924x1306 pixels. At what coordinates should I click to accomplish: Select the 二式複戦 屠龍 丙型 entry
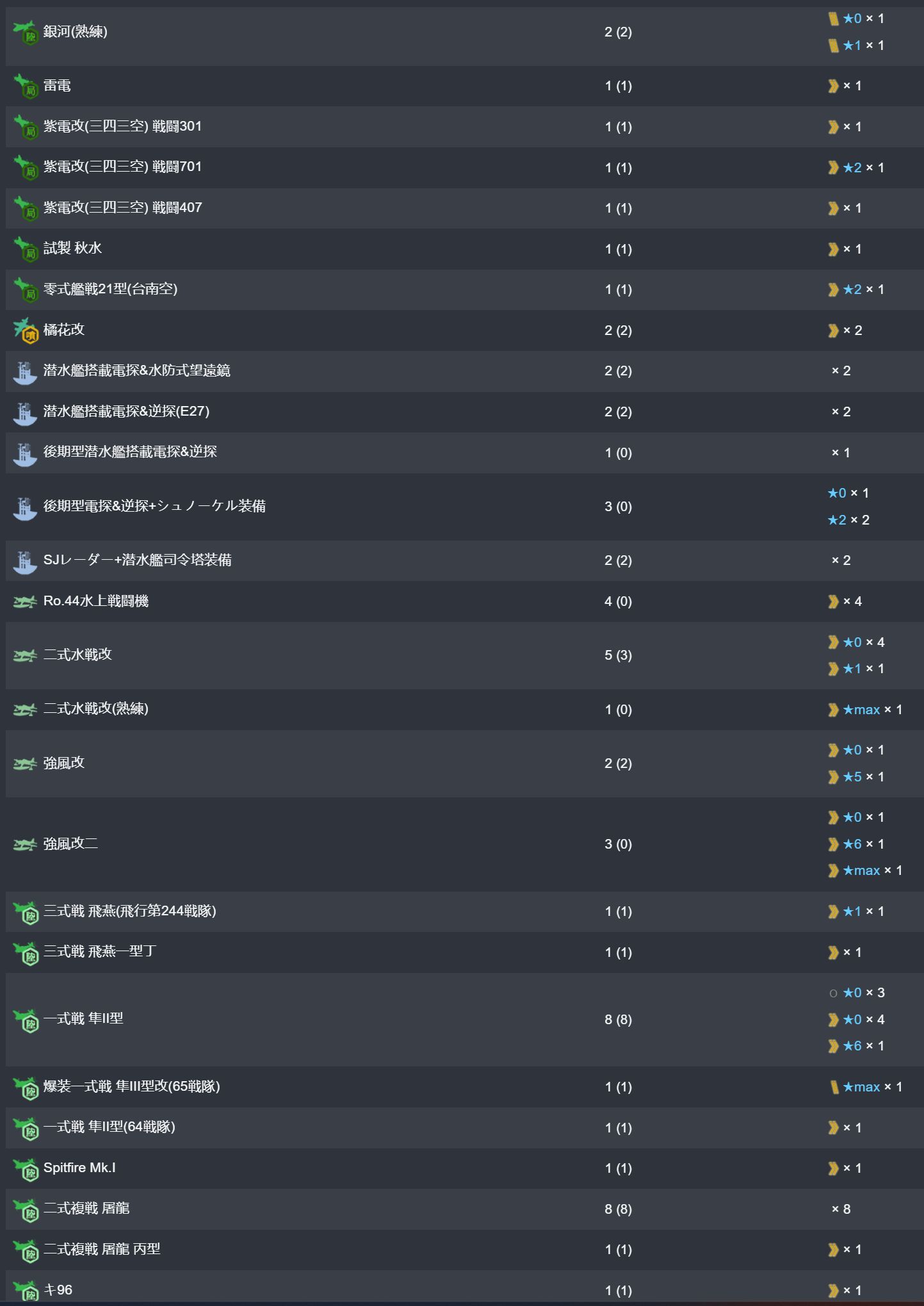coord(102,1249)
